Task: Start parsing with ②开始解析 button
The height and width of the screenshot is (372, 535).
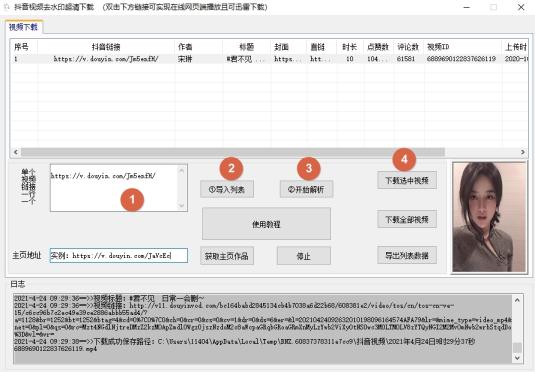Action: click(306, 189)
